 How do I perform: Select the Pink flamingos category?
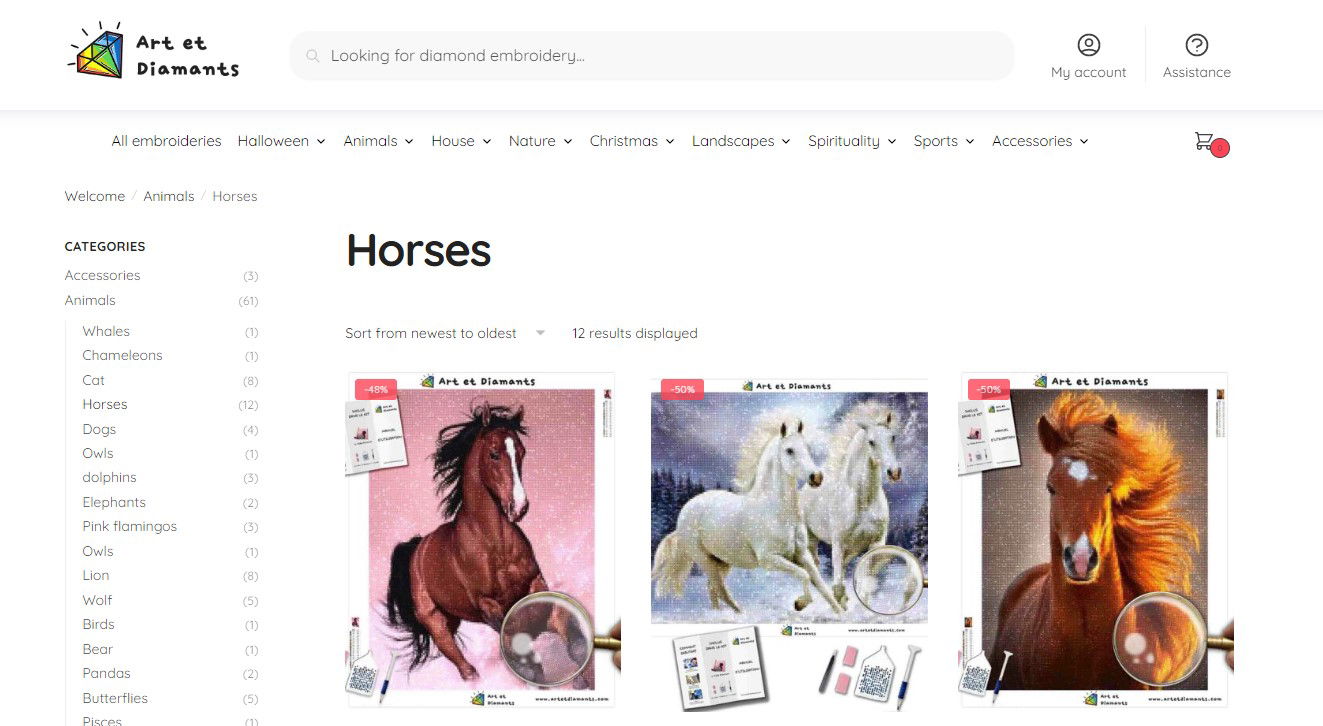point(129,526)
